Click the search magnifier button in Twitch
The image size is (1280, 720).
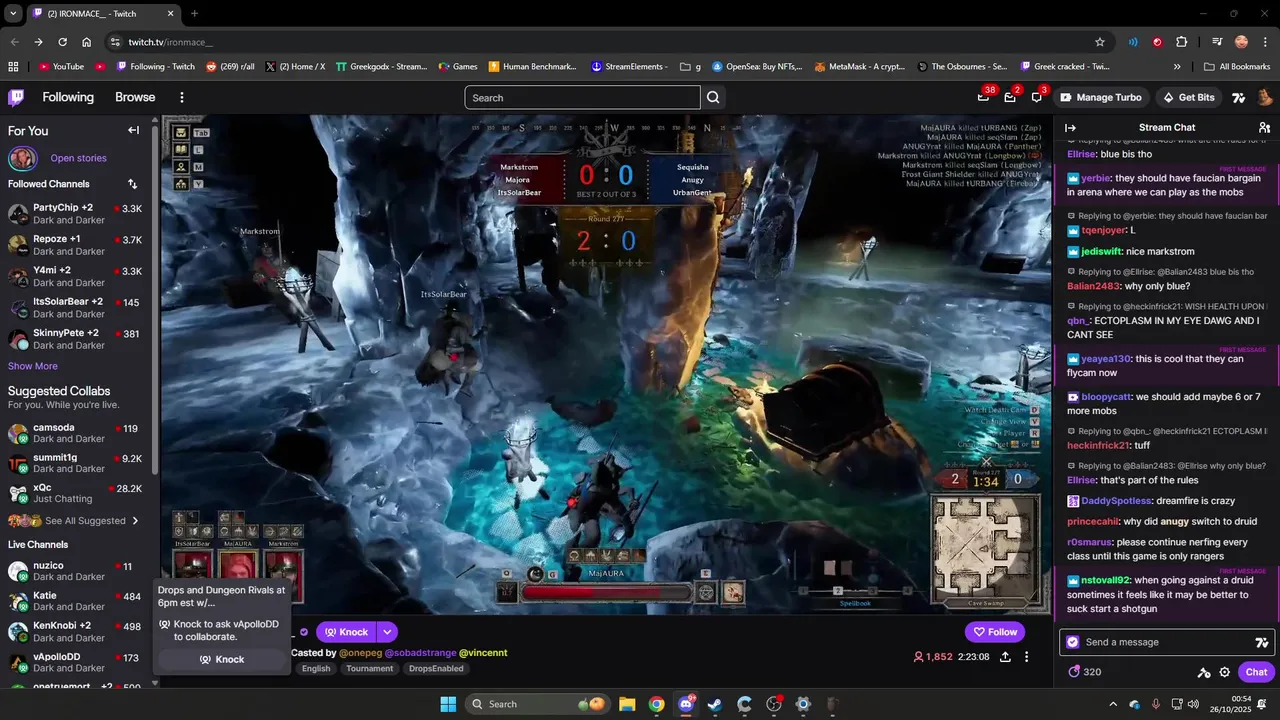coord(713,97)
